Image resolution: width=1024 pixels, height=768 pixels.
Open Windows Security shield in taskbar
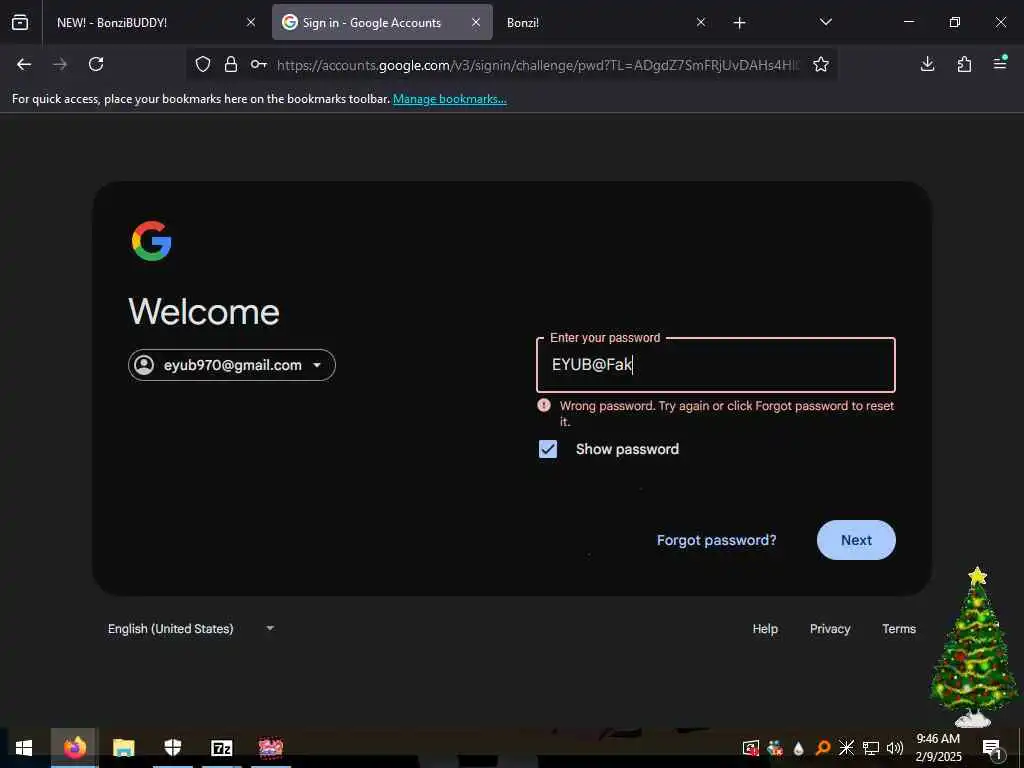coord(172,748)
